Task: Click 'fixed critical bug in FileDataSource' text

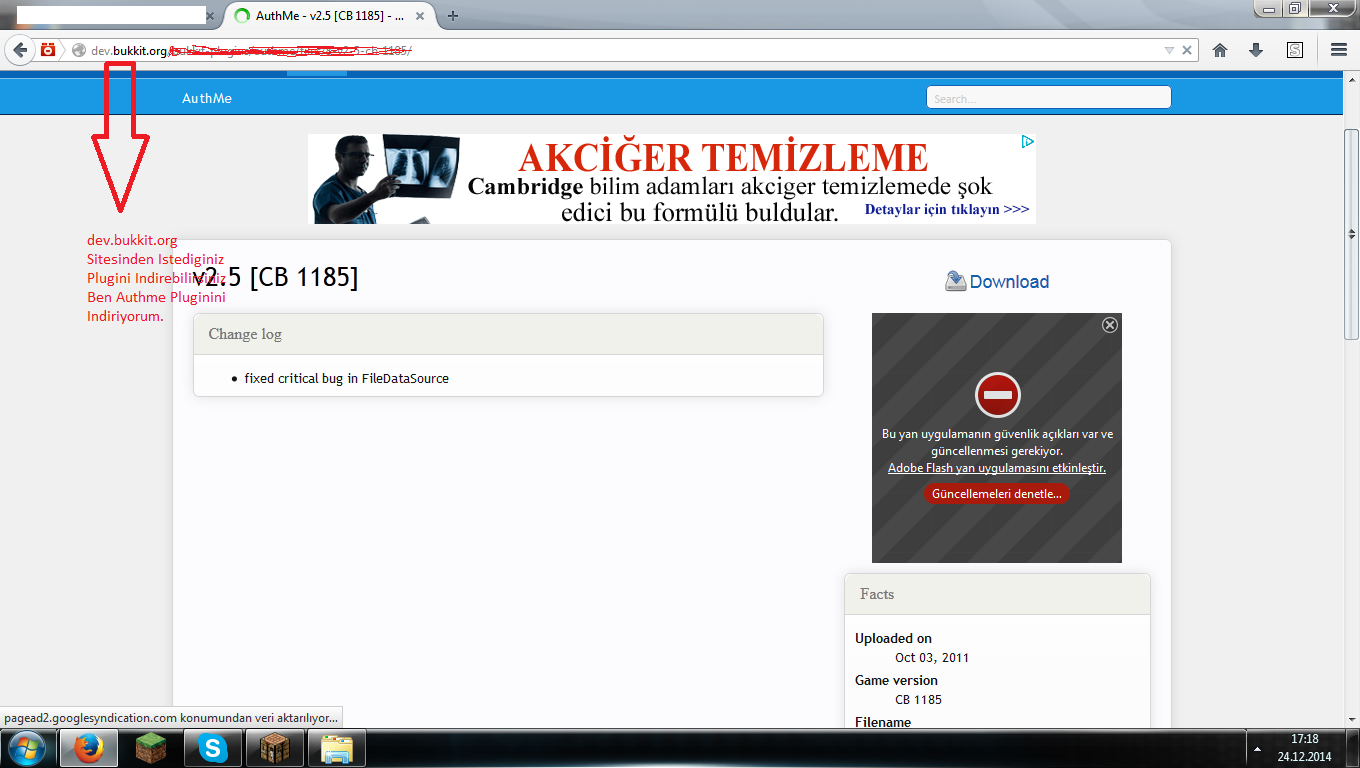Action: (347, 378)
